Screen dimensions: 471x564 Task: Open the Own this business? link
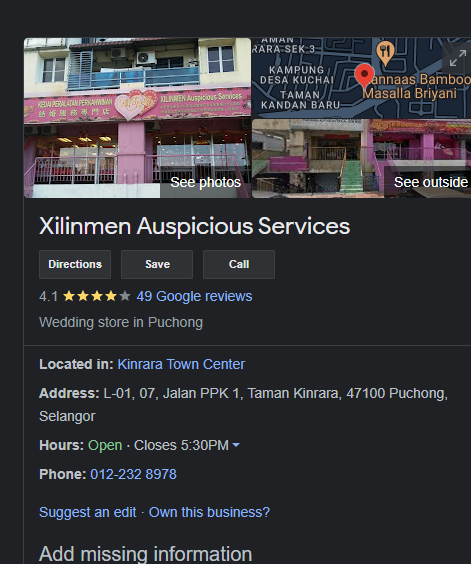click(209, 512)
